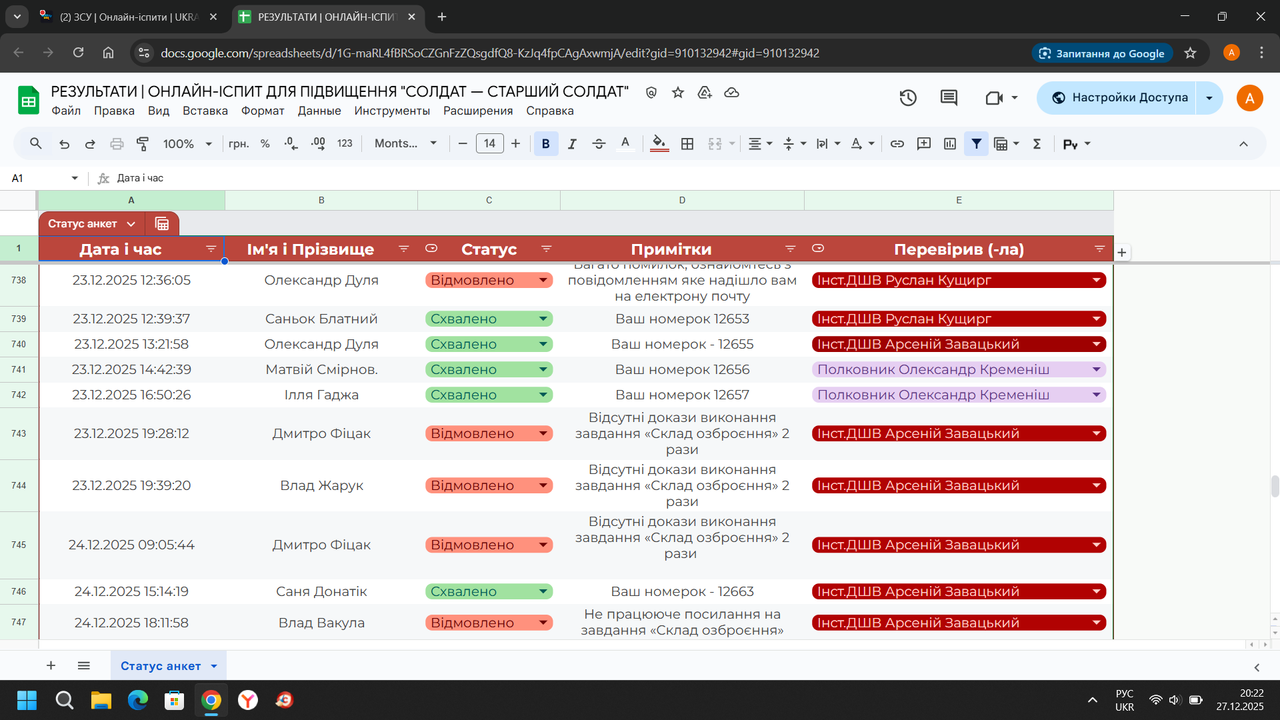Open the all sheets list icon
Screen dimensions: 1280x720
(x=84, y=665)
